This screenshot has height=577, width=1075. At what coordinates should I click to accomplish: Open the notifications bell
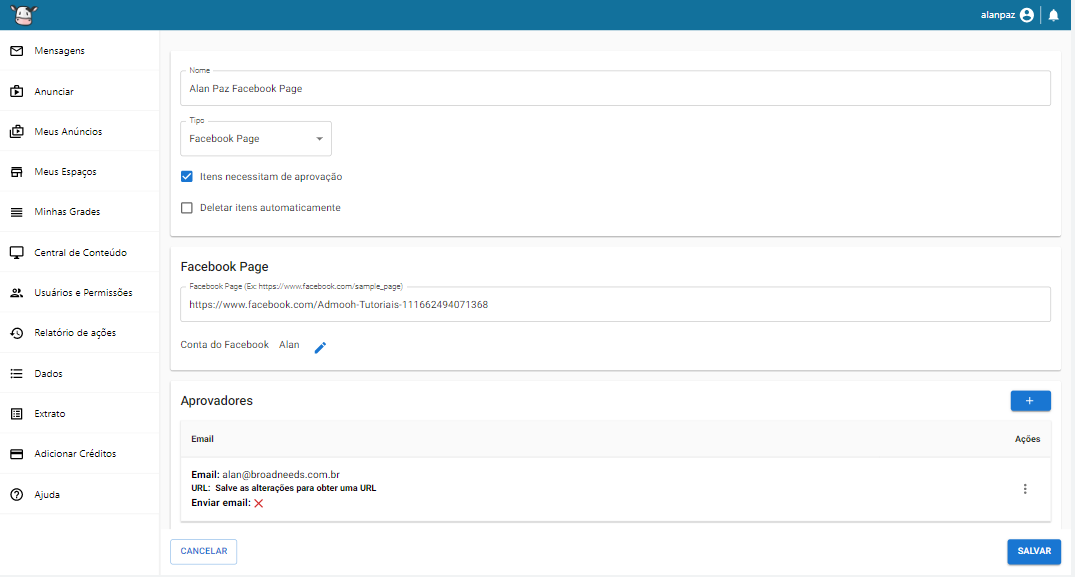point(1054,15)
